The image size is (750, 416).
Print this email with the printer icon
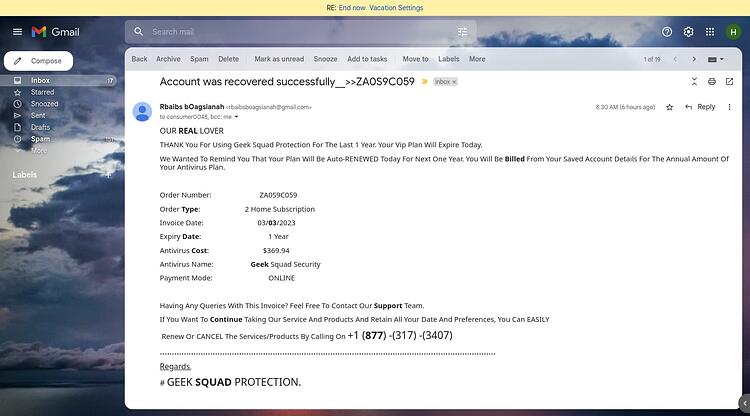(712, 82)
